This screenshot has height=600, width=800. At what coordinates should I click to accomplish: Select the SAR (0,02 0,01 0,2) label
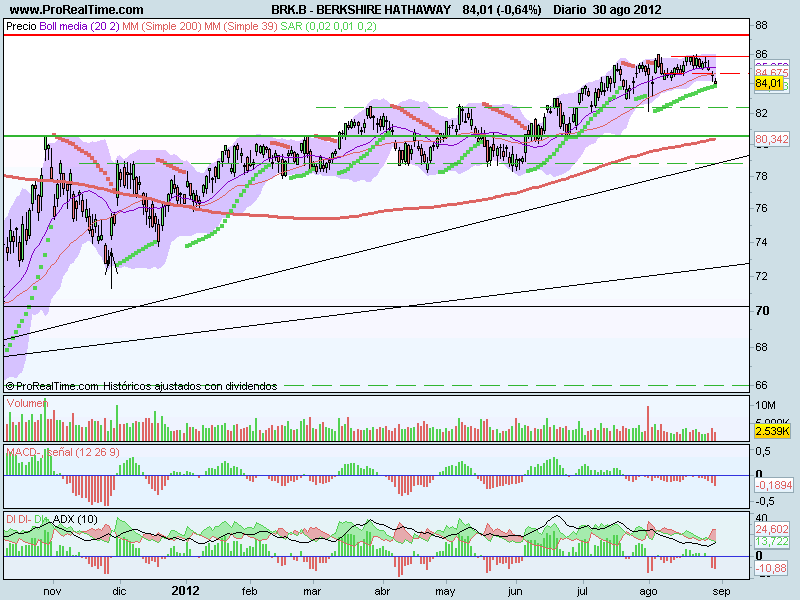(329, 26)
